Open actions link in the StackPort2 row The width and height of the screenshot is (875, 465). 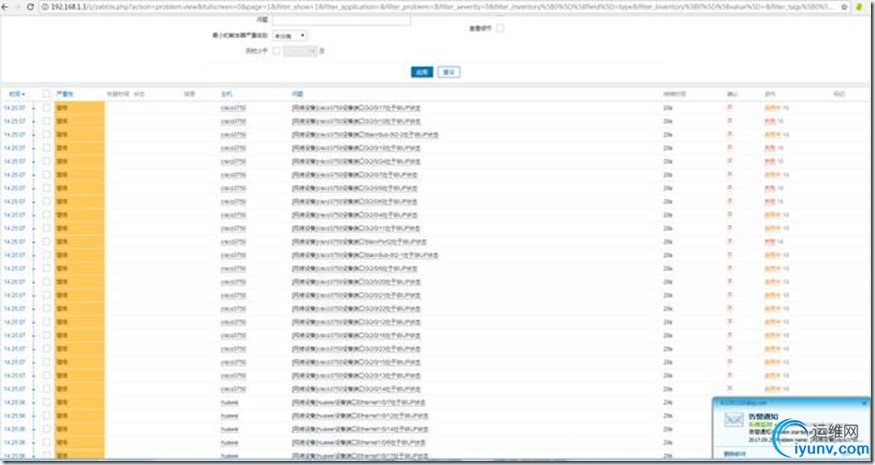coord(770,242)
